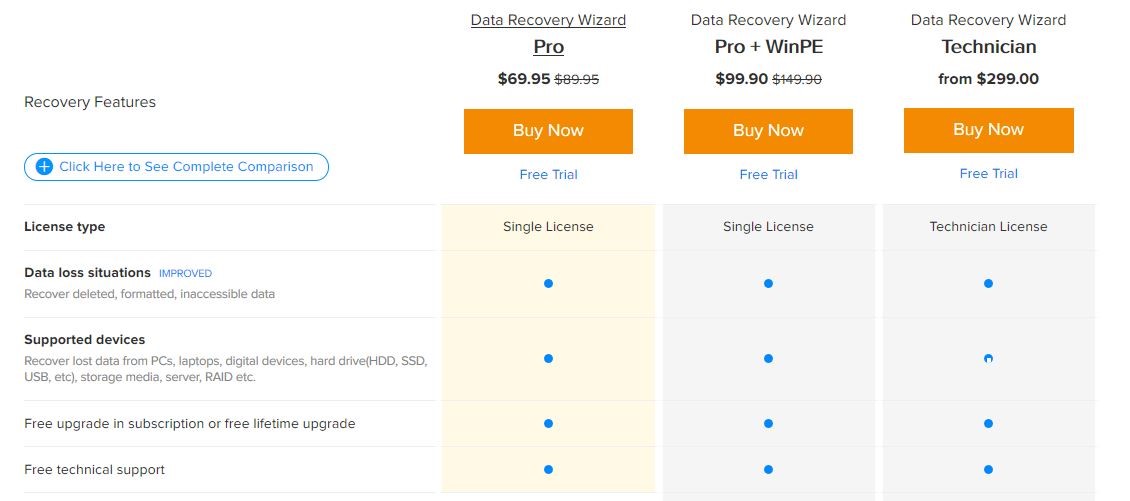Click the Supported devices row heading

[85, 340]
